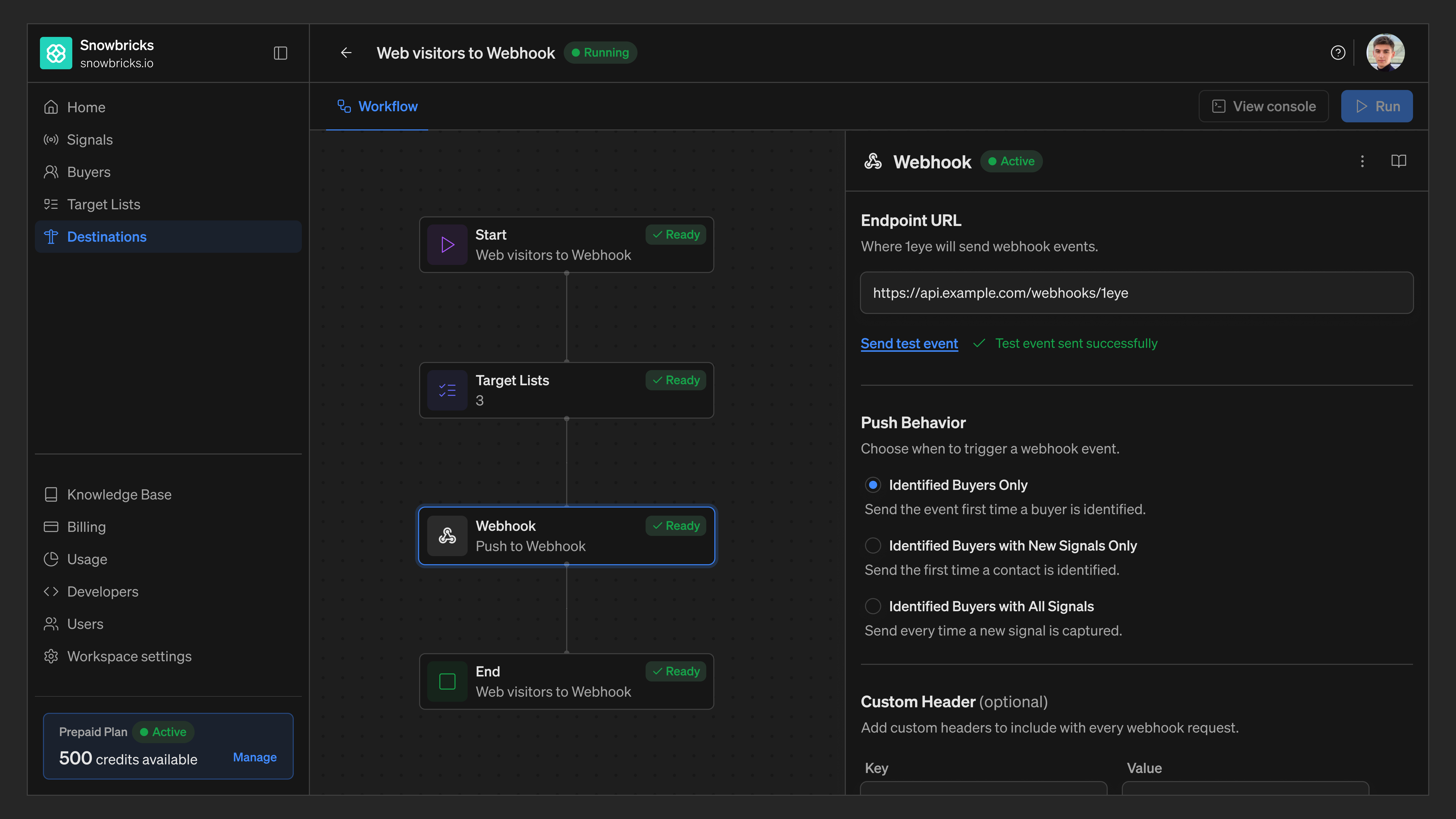Click the Signals broadcast icon
Viewport: 1456px width, 819px height.
pos(51,140)
